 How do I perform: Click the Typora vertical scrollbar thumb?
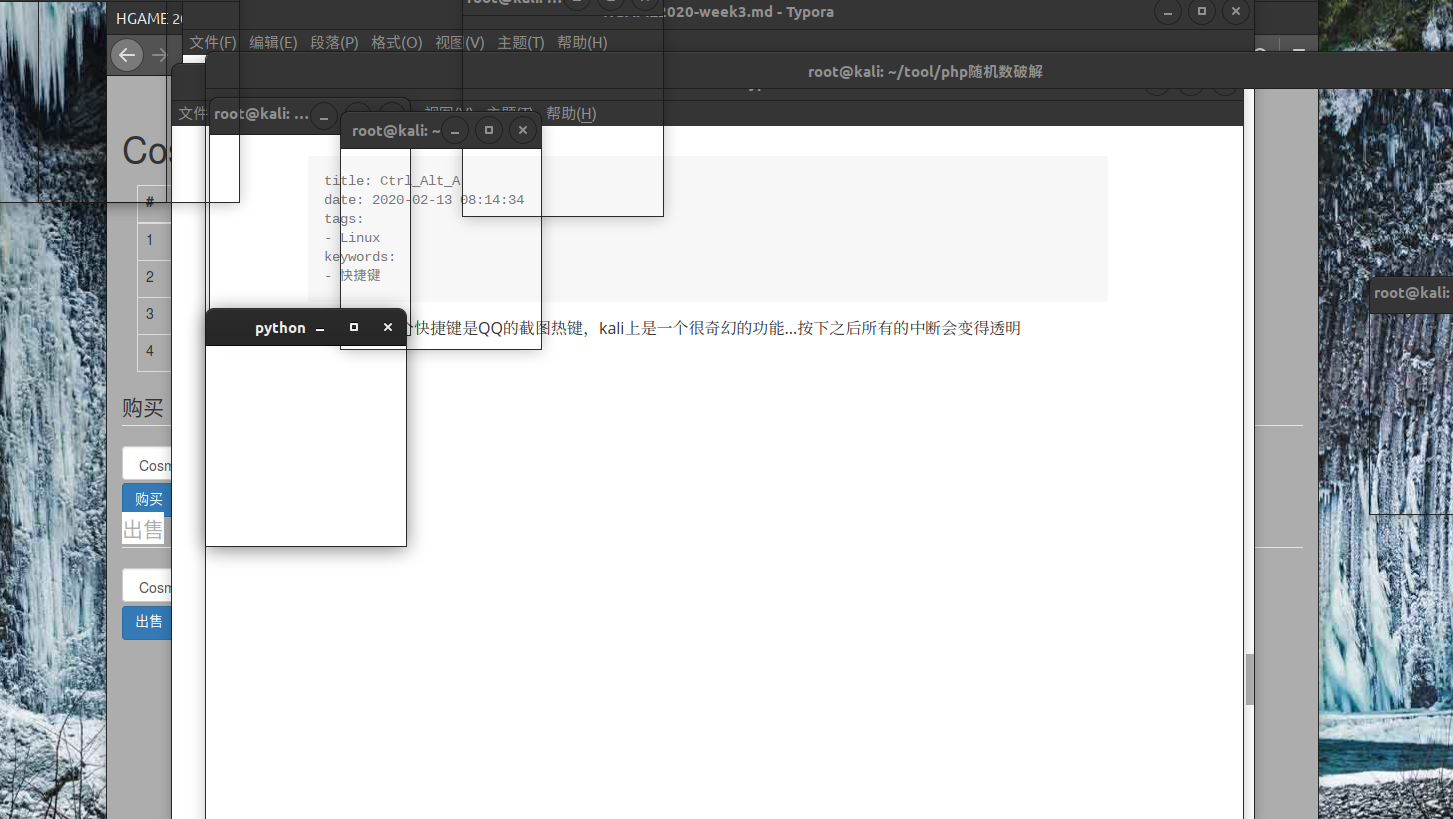pyautogui.click(x=1249, y=680)
